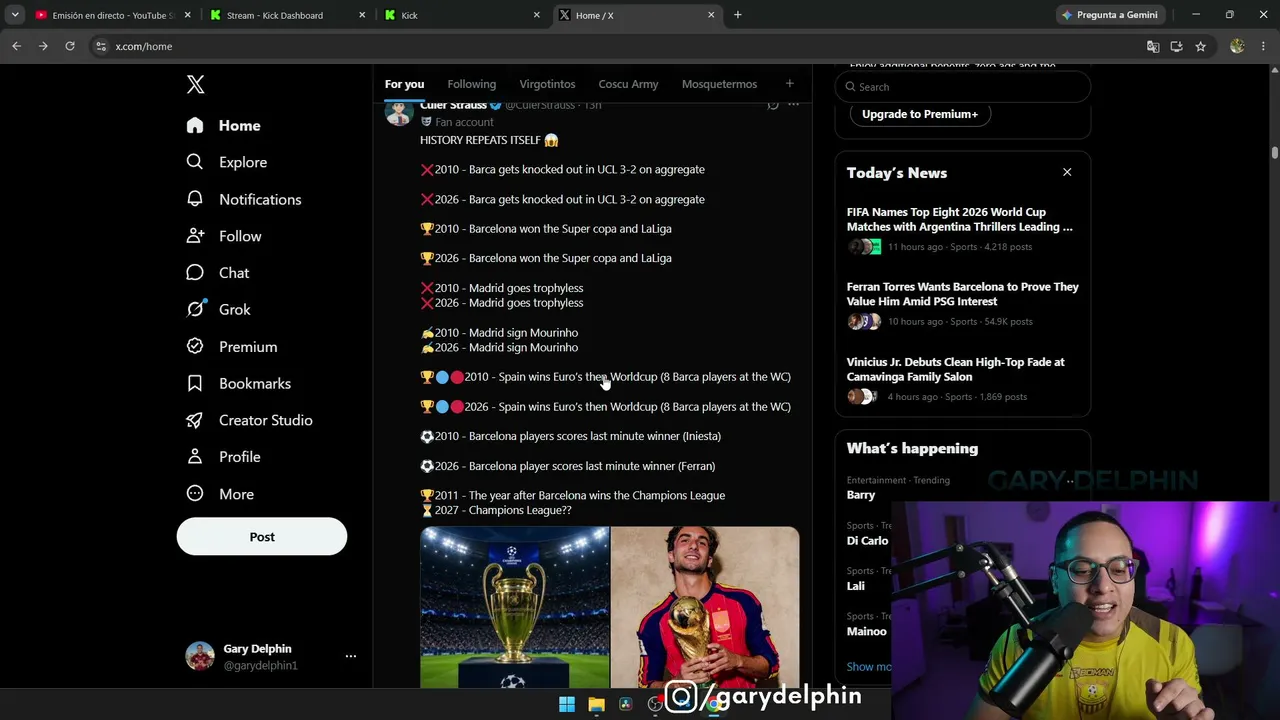Open the Barry trending topic
Screen dimensions: 1280x720
coord(861,495)
